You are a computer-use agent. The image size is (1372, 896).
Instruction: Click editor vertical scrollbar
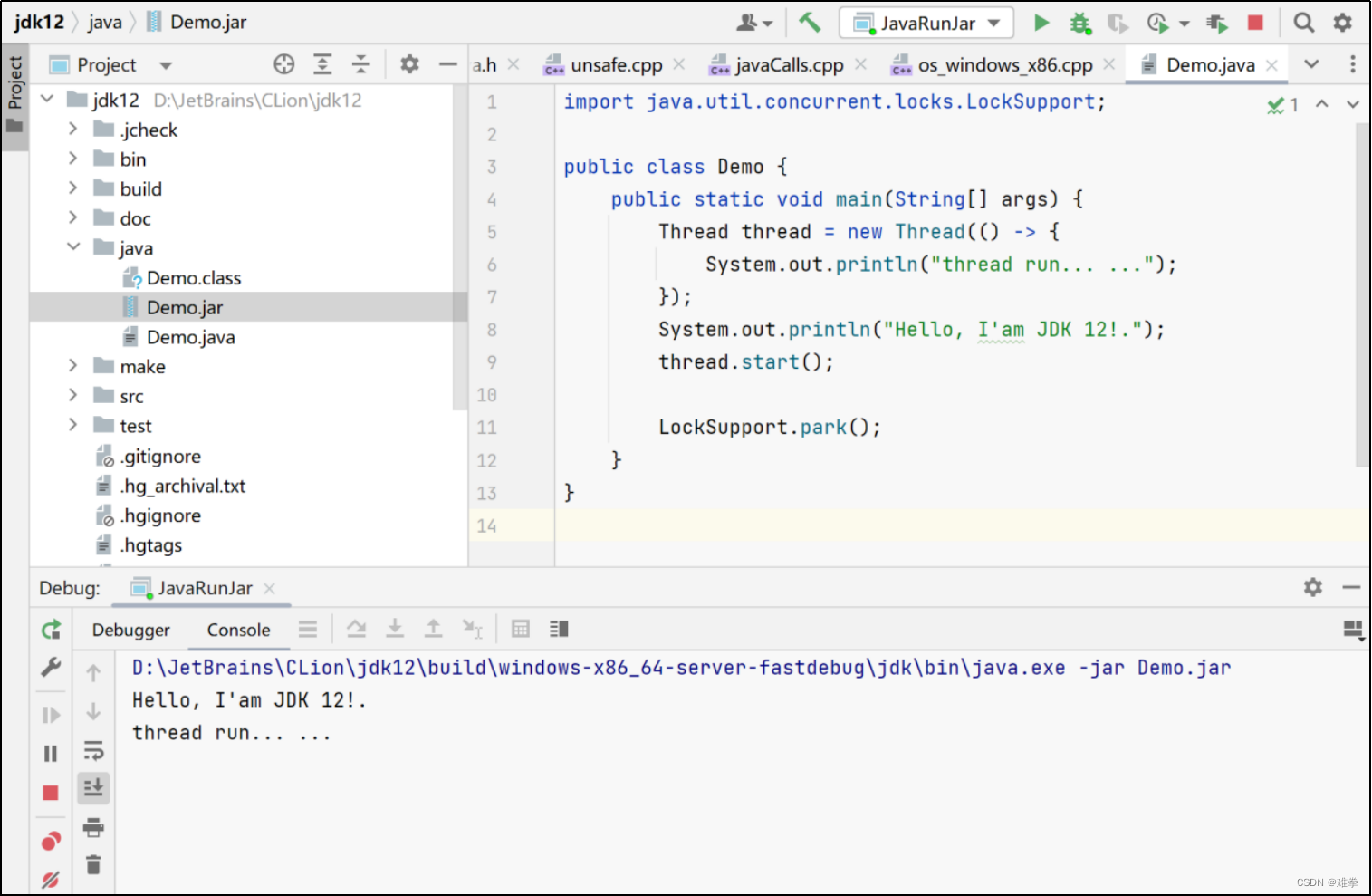tap(1362, 294)
